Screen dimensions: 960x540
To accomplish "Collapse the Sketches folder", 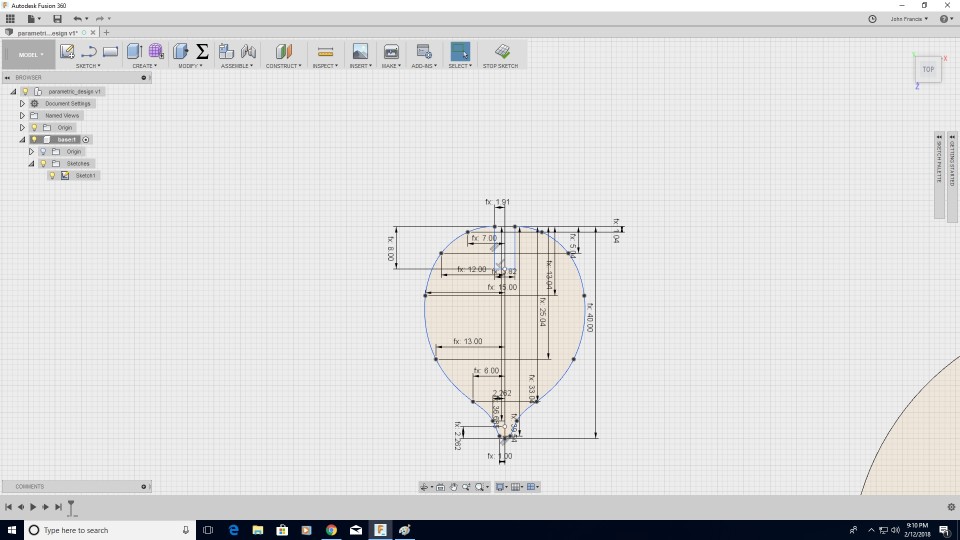I will coord(31,163).
